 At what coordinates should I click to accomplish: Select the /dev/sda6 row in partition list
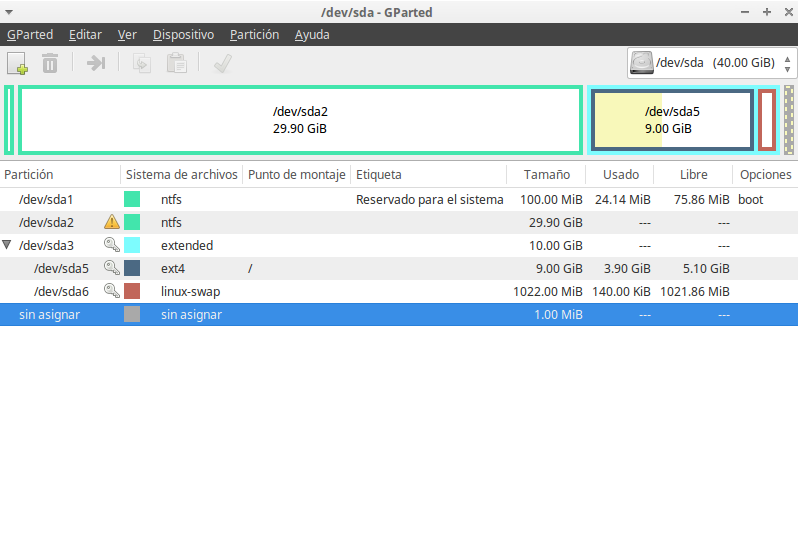pos(399,291)
